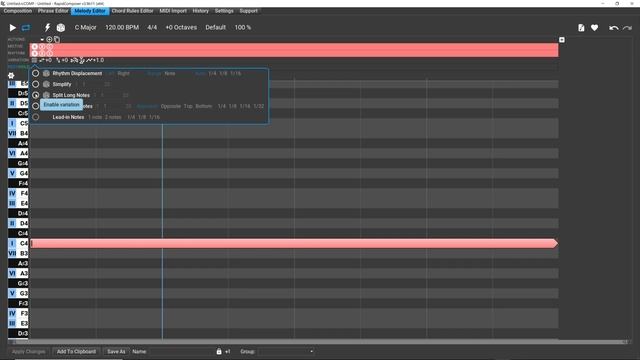The width and height of the screenshot is (640, 360).
Task: Click the dice icon beside Simplify
Action: coord(46,84)
